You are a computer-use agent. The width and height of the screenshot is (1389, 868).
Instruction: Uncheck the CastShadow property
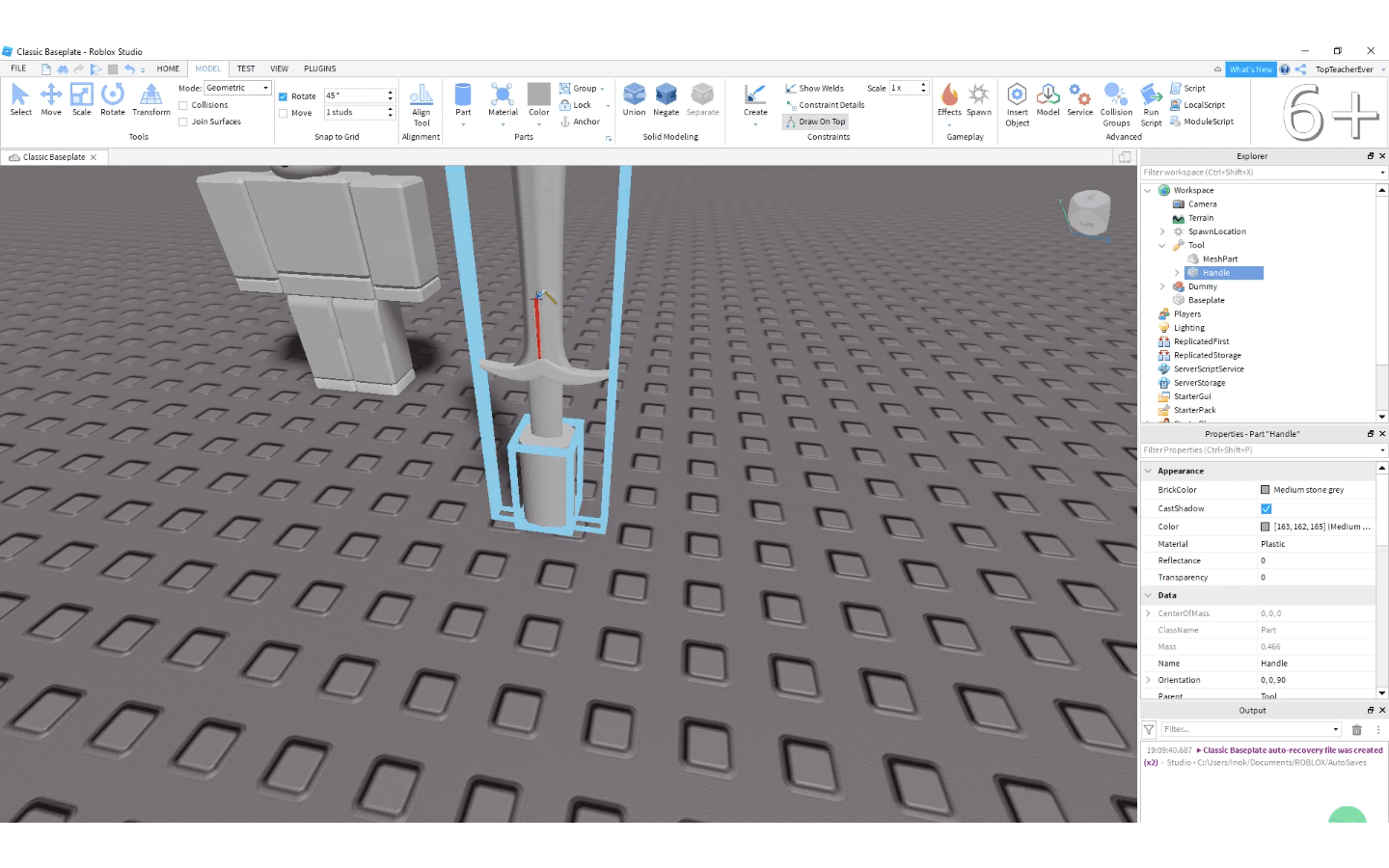[x=1266, y=508]
